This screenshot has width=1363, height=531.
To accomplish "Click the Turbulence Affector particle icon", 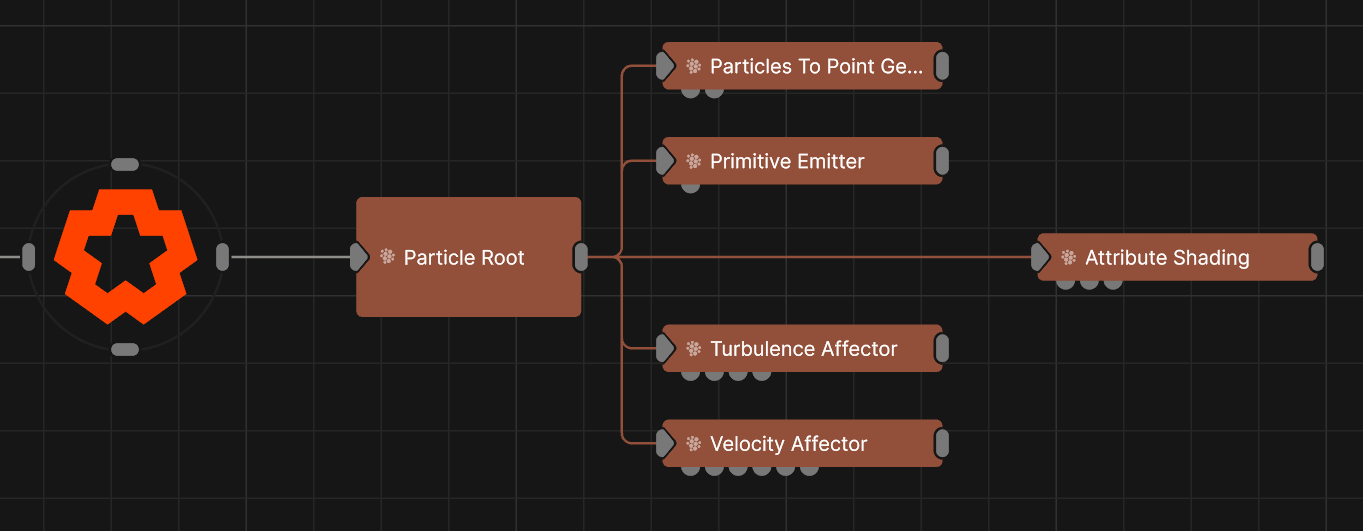I will click(694, 349).
